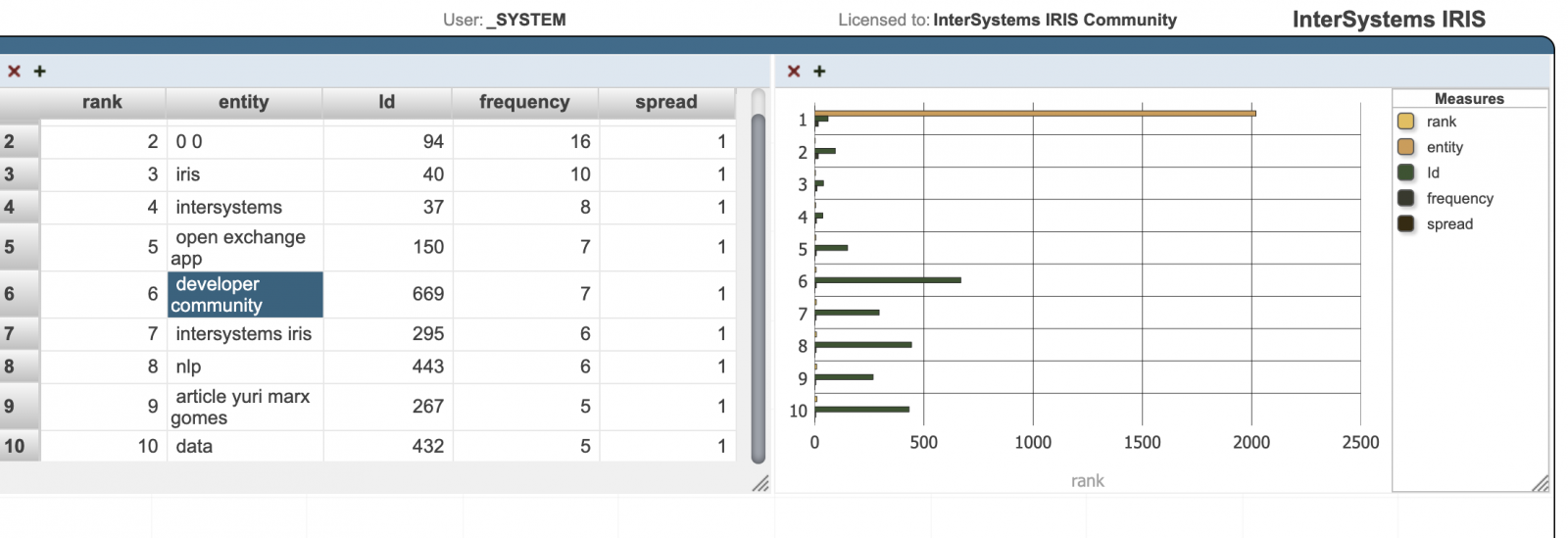Click the chart widget resize grip icon
Image resolution: width=1568 pixels, height=538 pixels.
click(x=1540, y=483)
